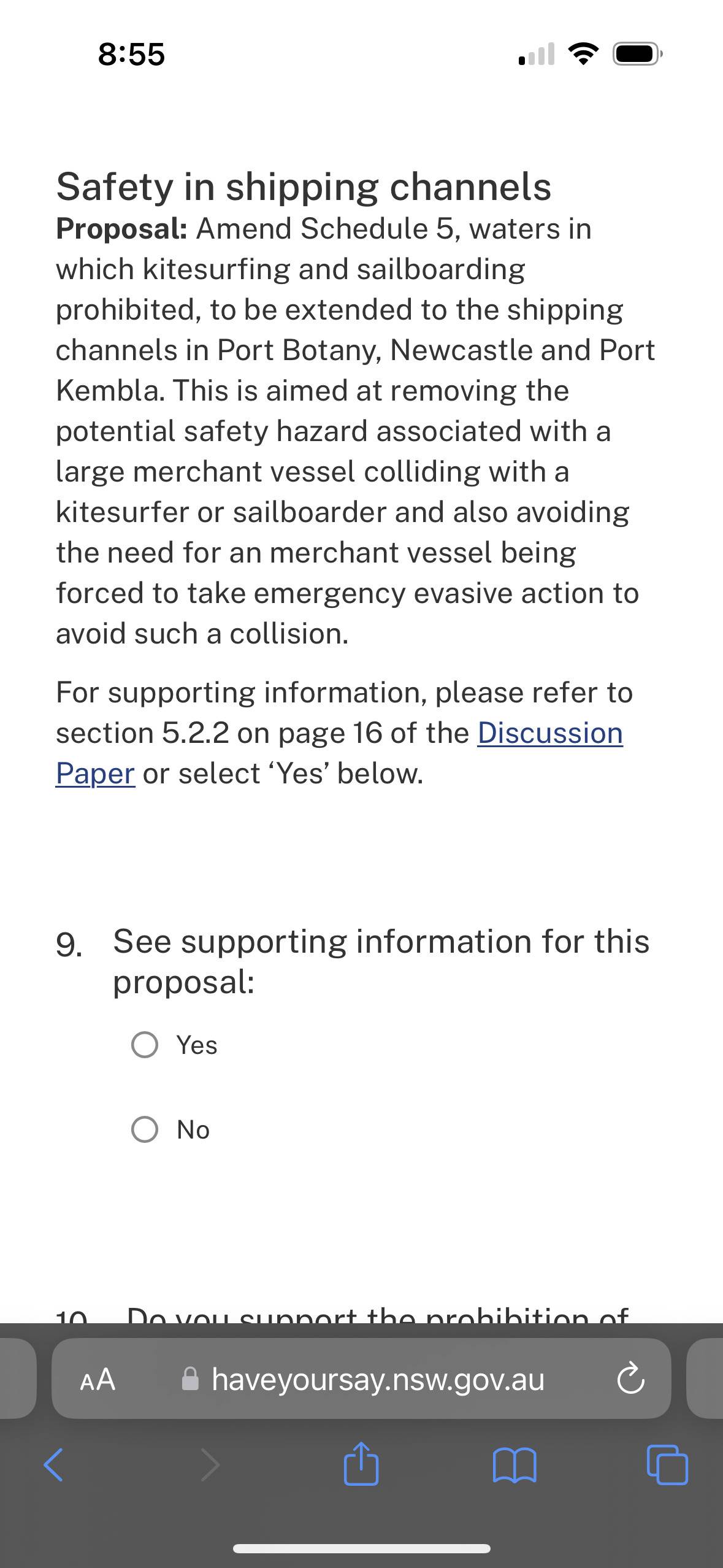
Task: Tap the padlock icon in address bar
Action: [x=191, y=1379]
